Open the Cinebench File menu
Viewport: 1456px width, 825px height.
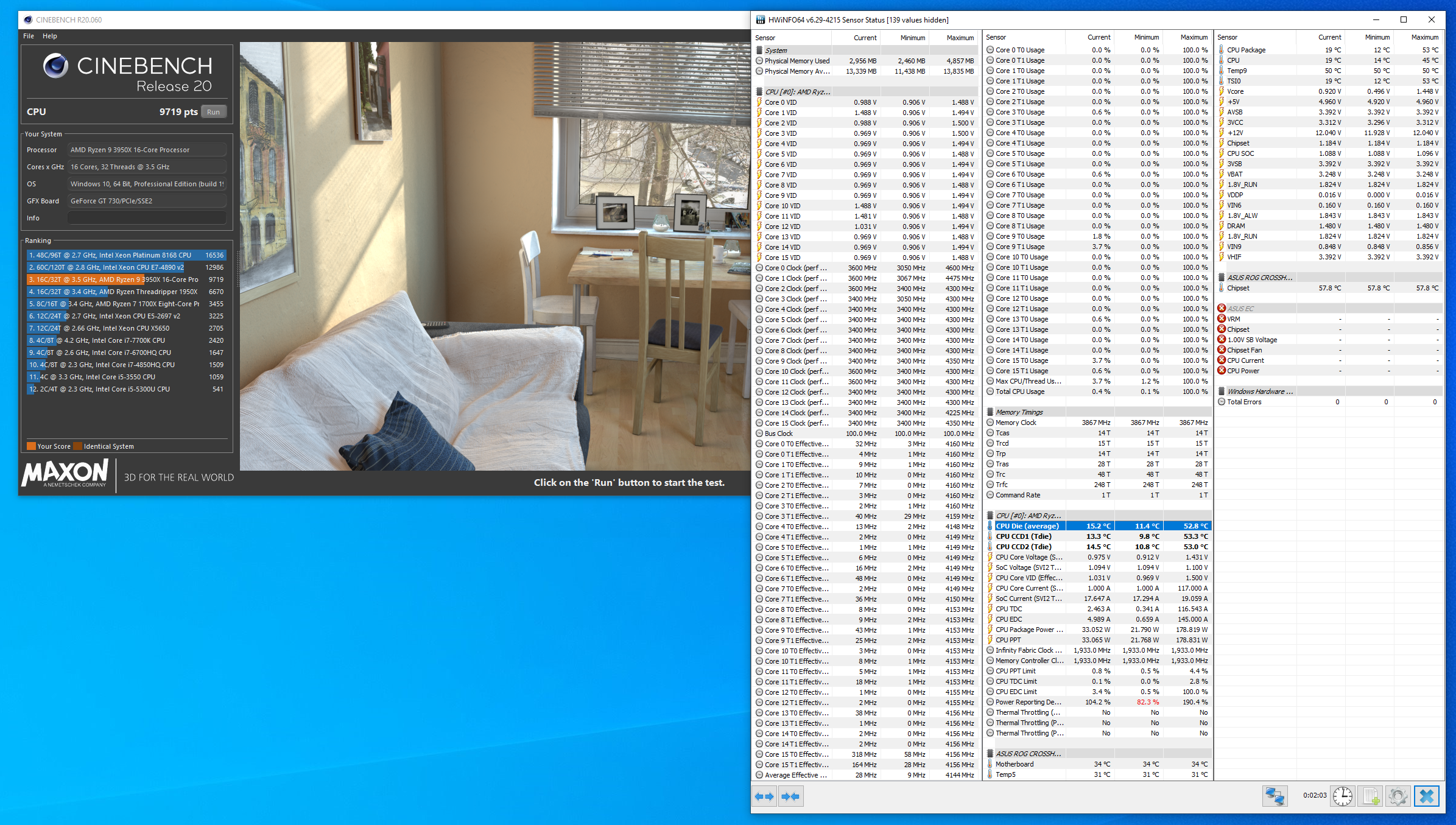(x=29, y=36)
